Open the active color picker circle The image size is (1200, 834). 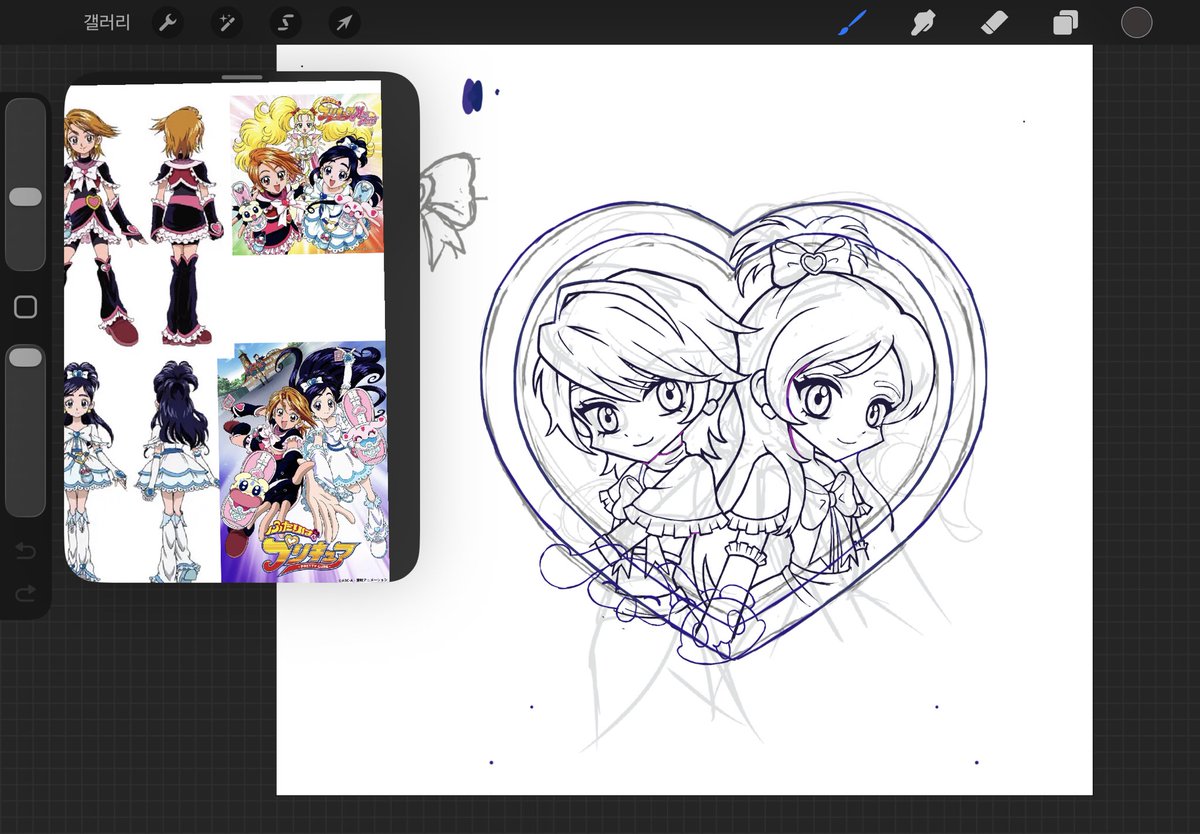coord(1136,22)
